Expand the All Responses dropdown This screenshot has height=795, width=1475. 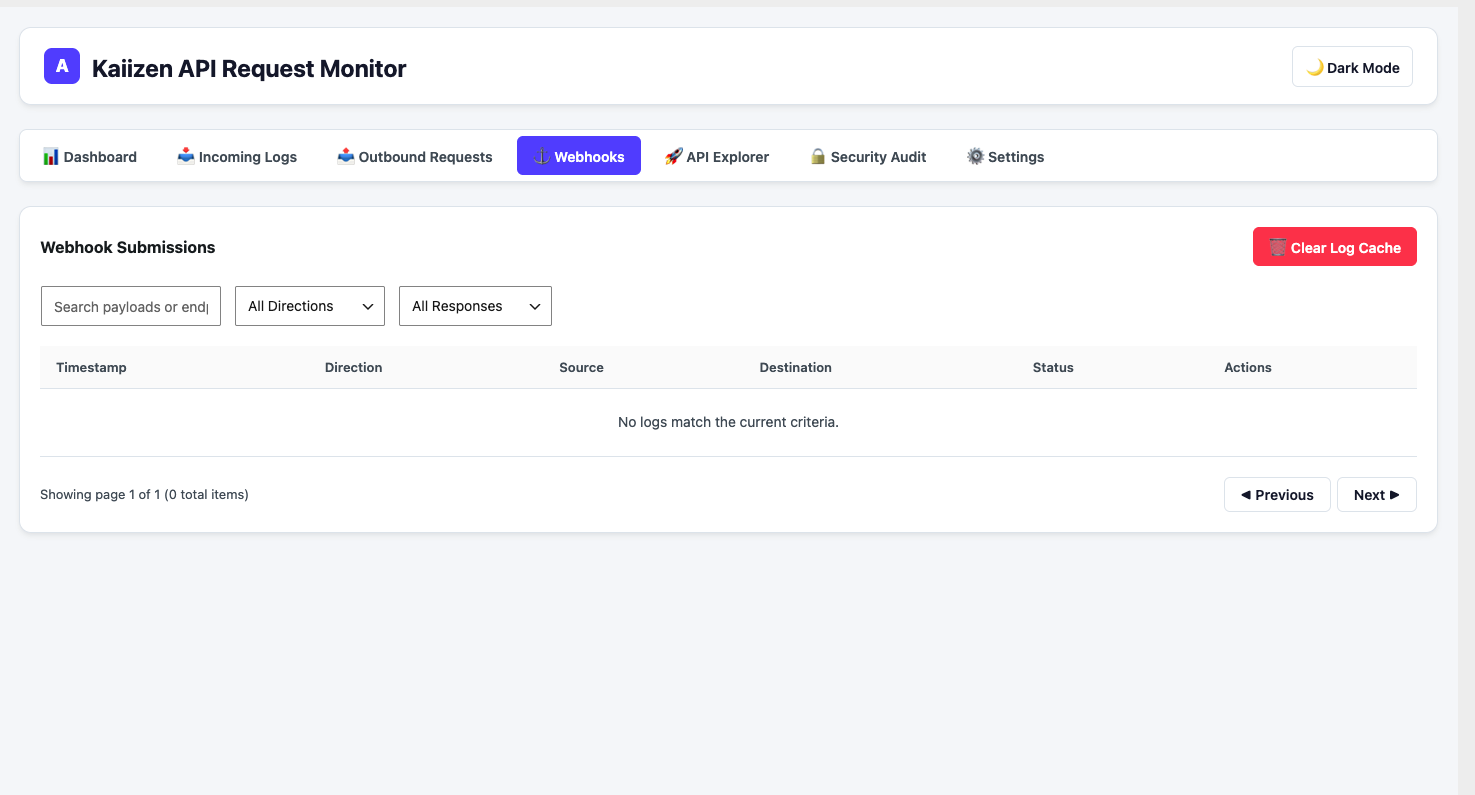click(x=475, y=306)
